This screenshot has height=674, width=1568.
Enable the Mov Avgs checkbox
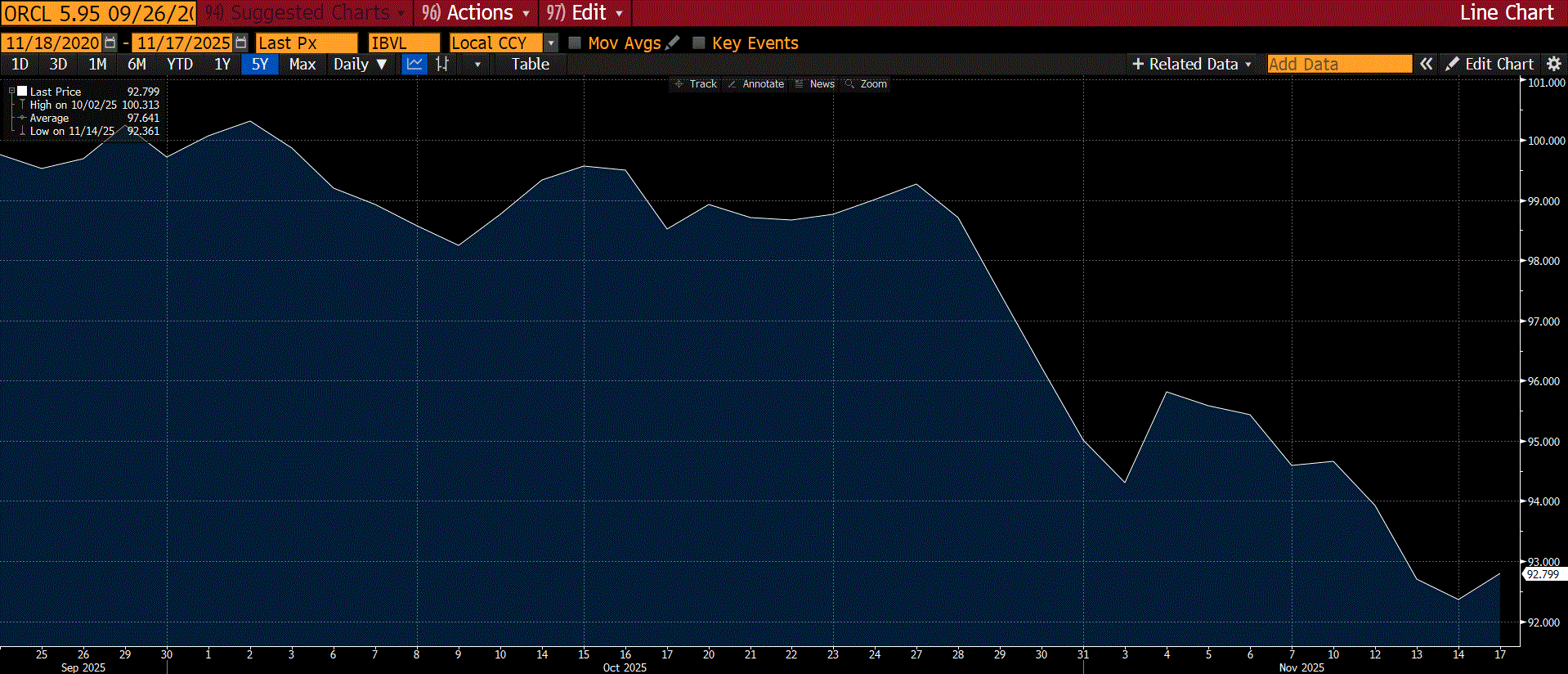(575, 43)
